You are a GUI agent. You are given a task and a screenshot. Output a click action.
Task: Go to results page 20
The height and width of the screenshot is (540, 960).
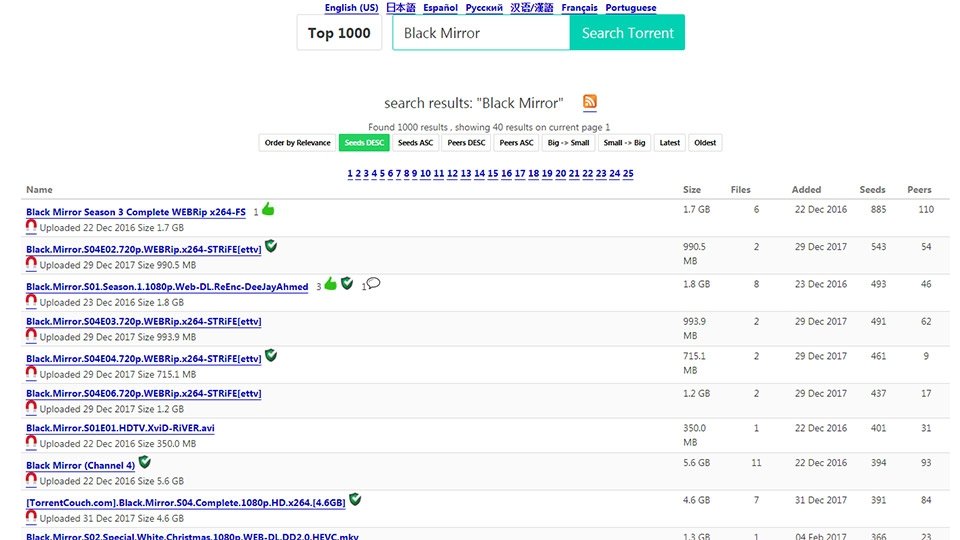coord(560,173)
